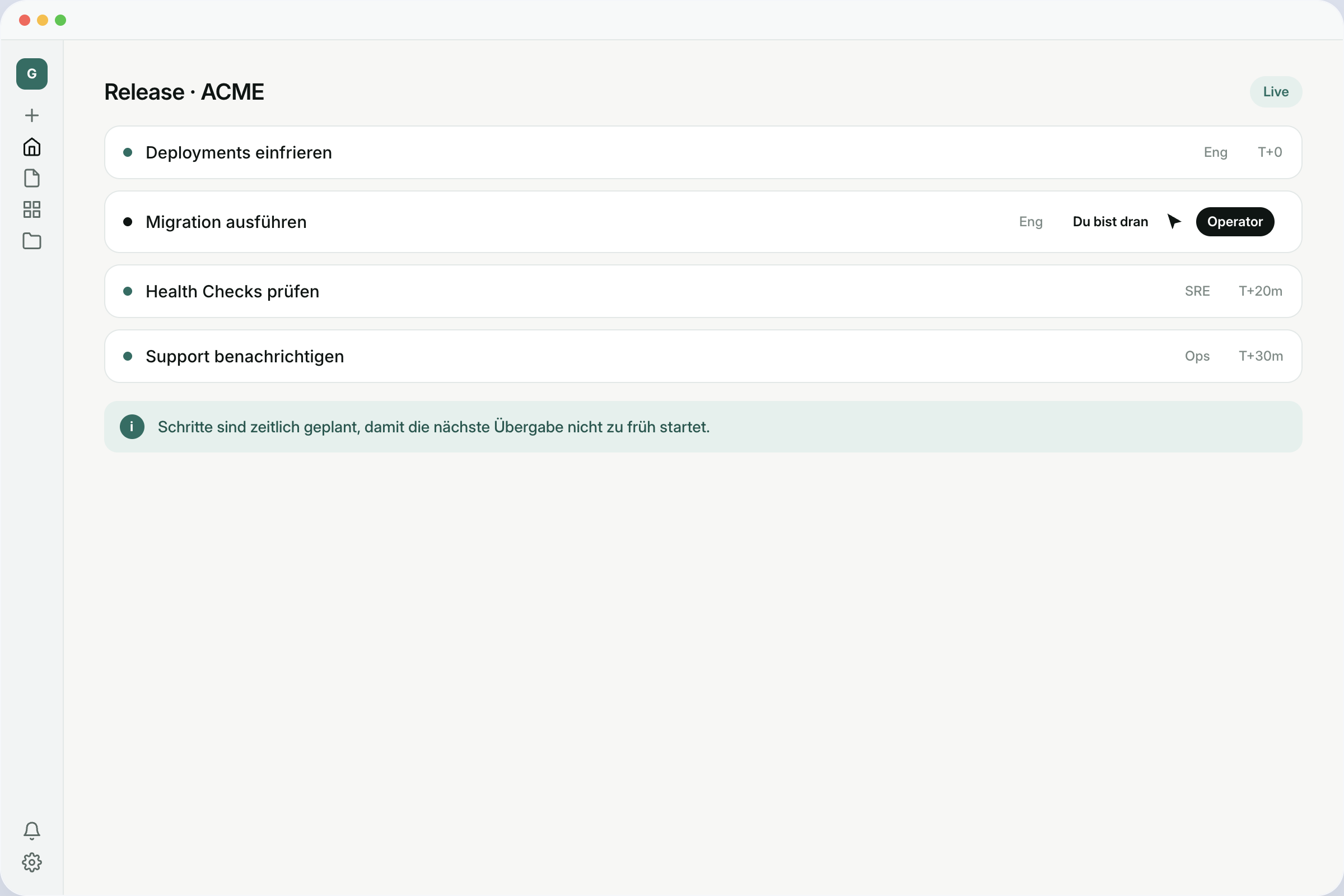This screenshot has width=1344, height=896.
Task: Click the Release · ACME heading
Action: 184,92
